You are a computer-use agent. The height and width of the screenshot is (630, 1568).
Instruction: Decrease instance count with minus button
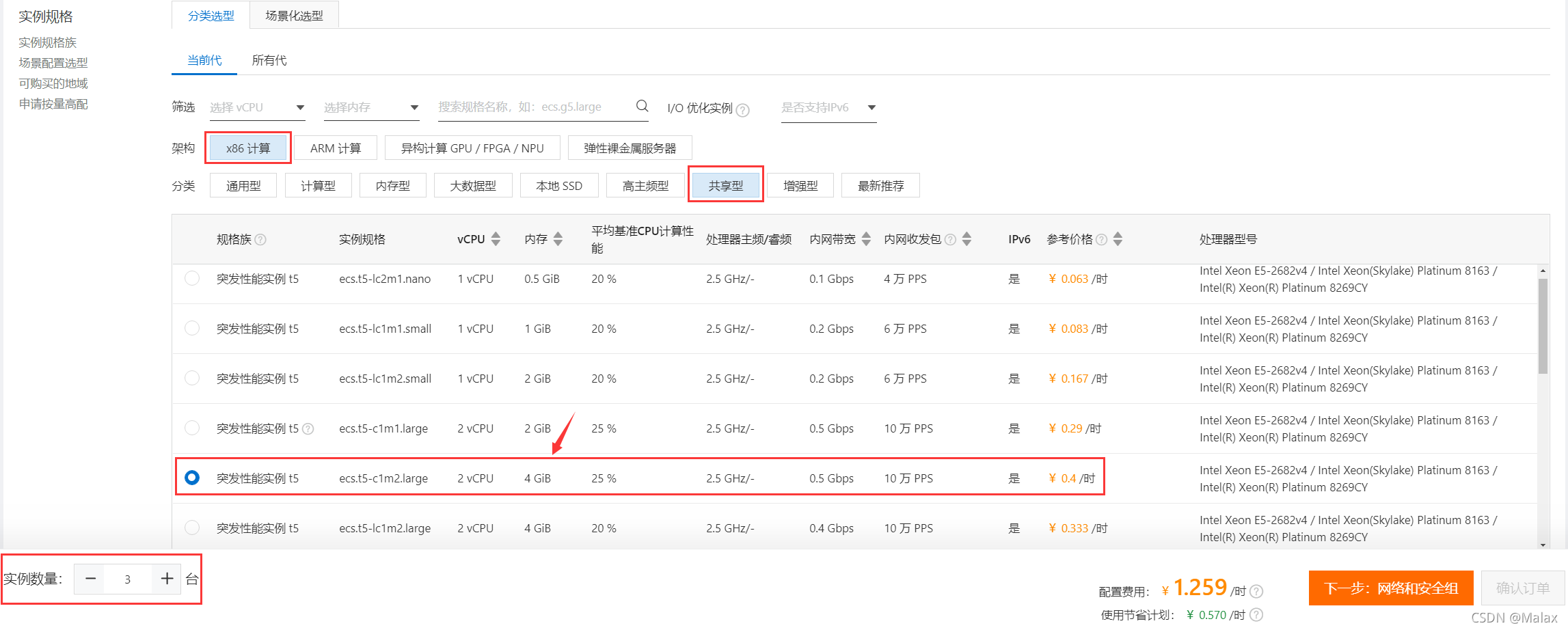[90, 579]
